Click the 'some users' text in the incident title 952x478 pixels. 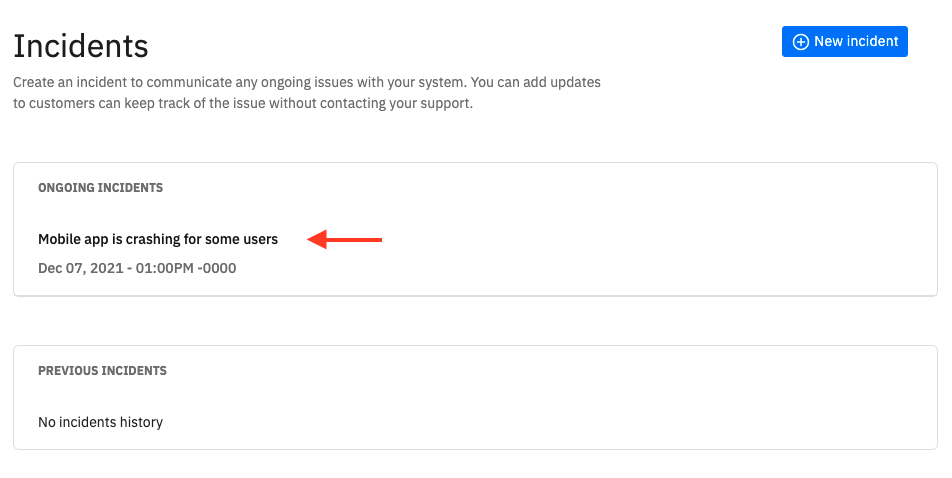pos(242,239)
